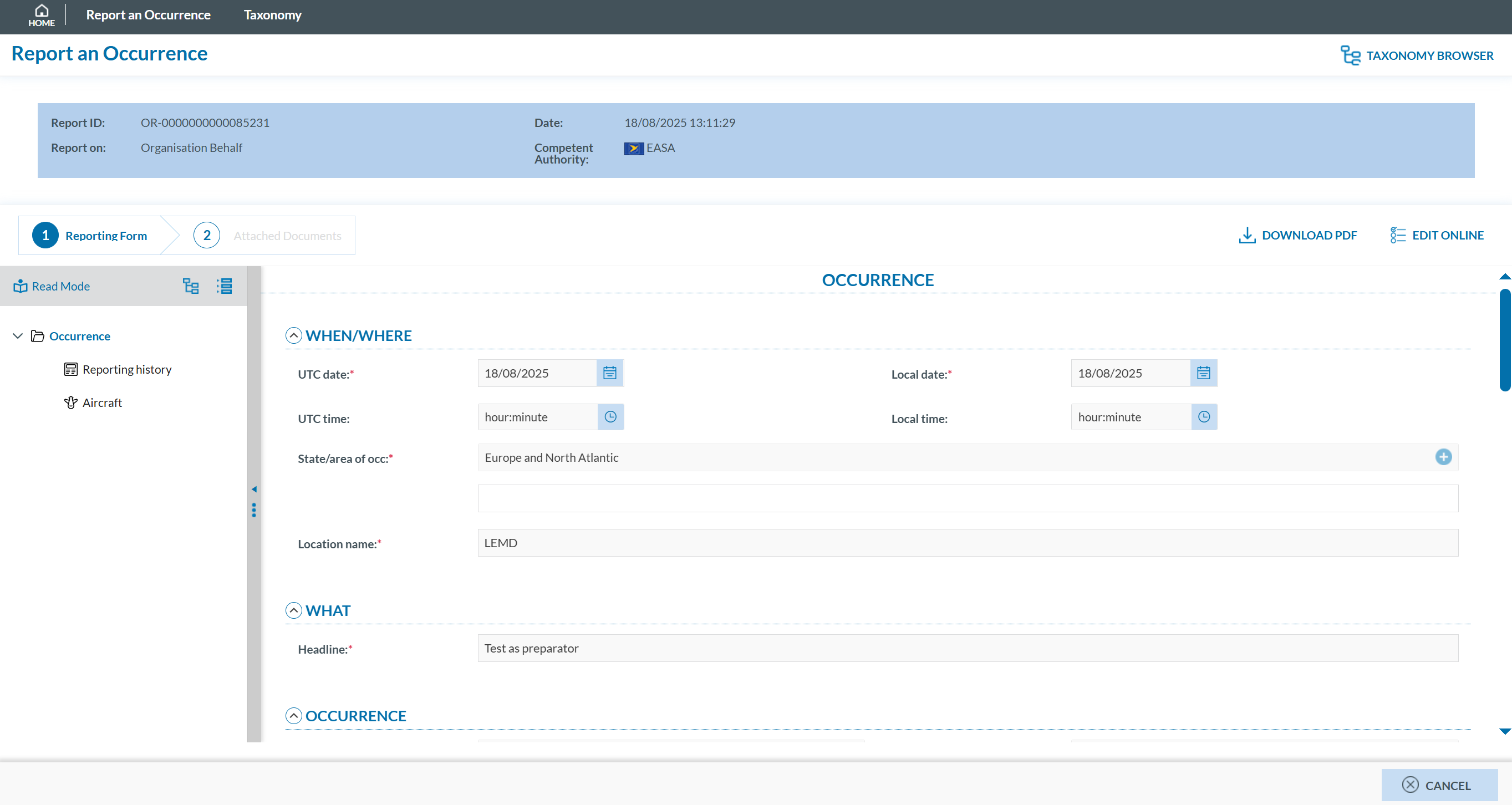Collapse the WHEN/WHERE section
The width and height of the screenshot is (1512, 805).
coord(293,335)
